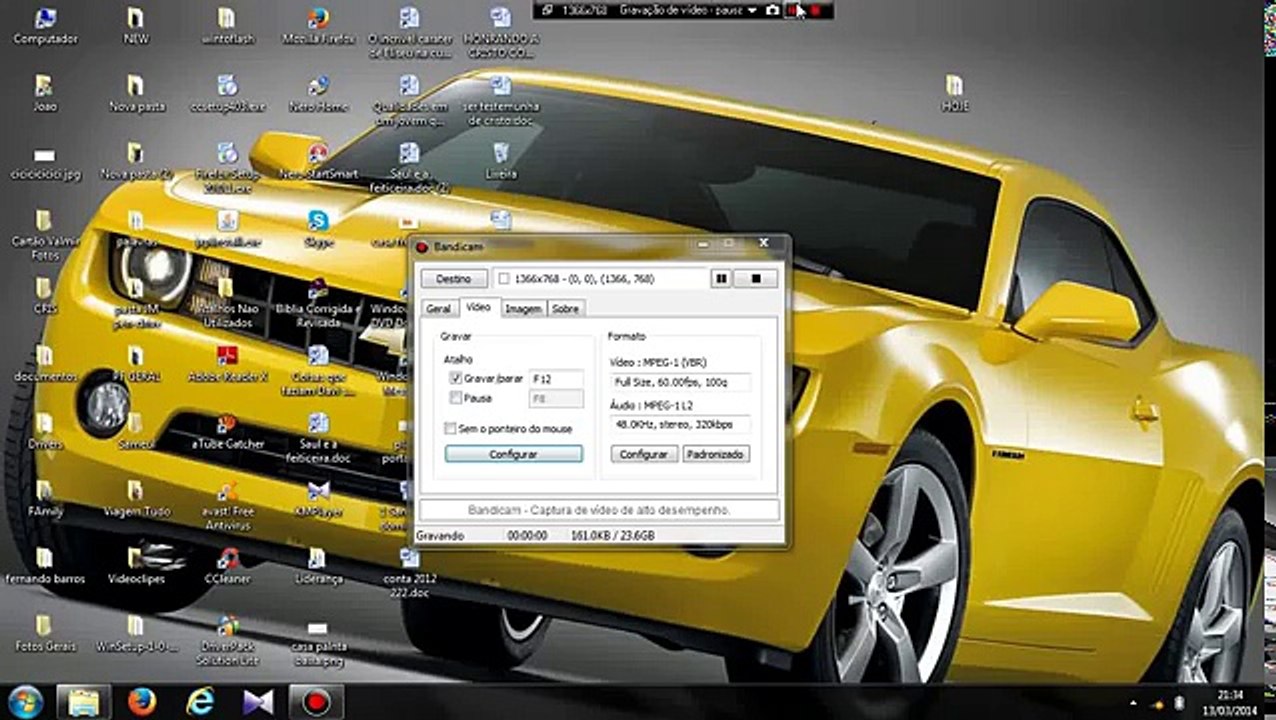Click the F12 hotkey input field
Viewport: 1276px width, 720px height.
tap(555, 379)
